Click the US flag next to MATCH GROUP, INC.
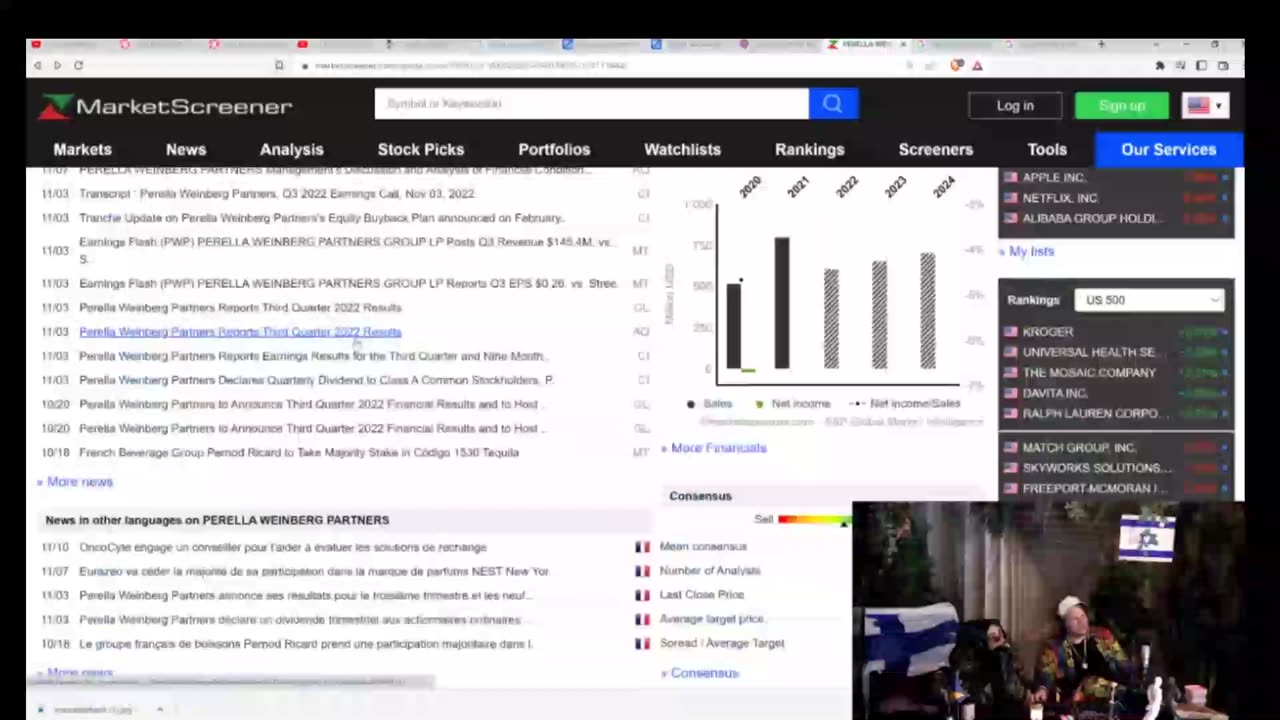 click(x=1011, y=448)
